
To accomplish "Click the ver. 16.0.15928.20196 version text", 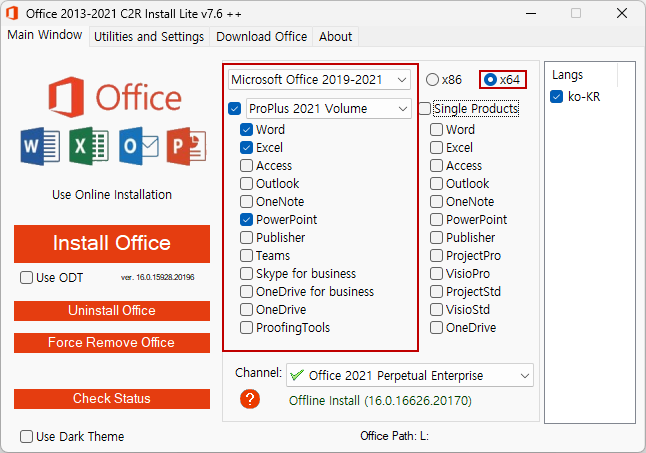I will click(158, 277).
